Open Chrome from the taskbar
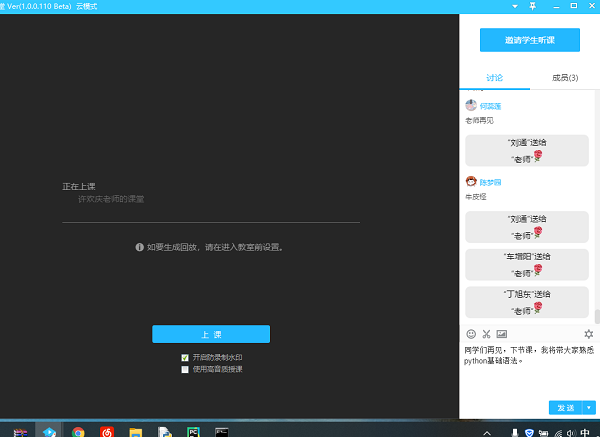 click(78, 431)
